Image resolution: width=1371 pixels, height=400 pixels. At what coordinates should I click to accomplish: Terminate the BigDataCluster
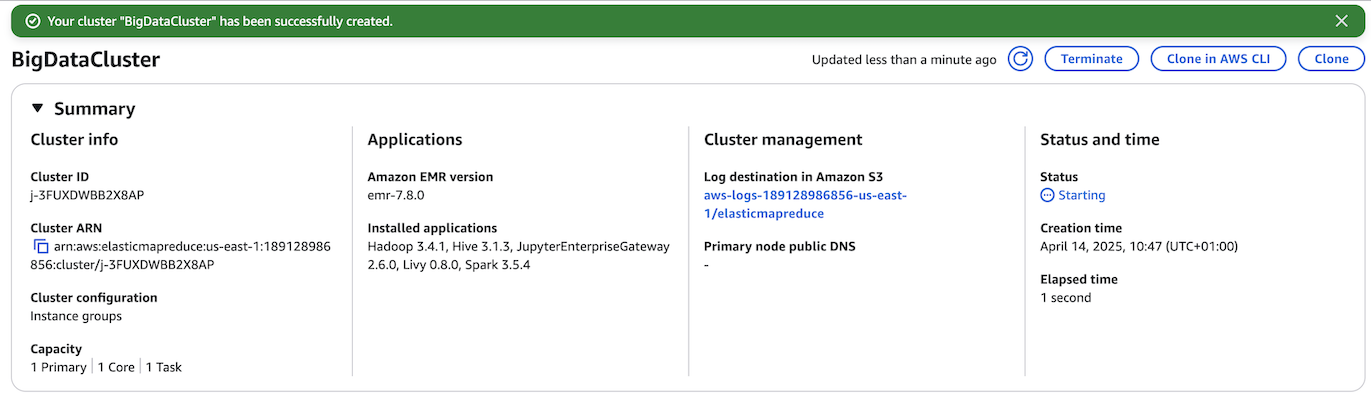[x=1091, y=59]
